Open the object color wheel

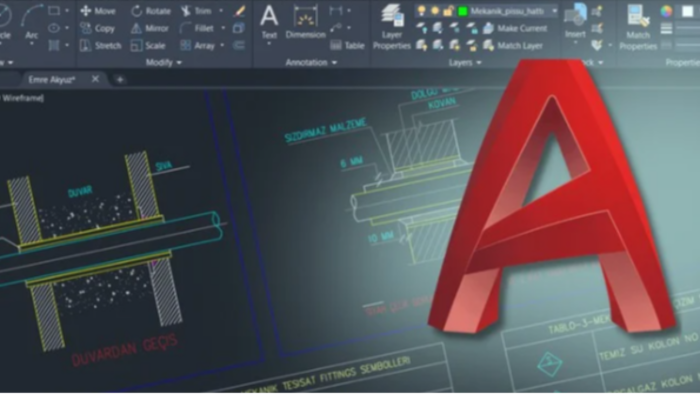[x=667, y=11]
